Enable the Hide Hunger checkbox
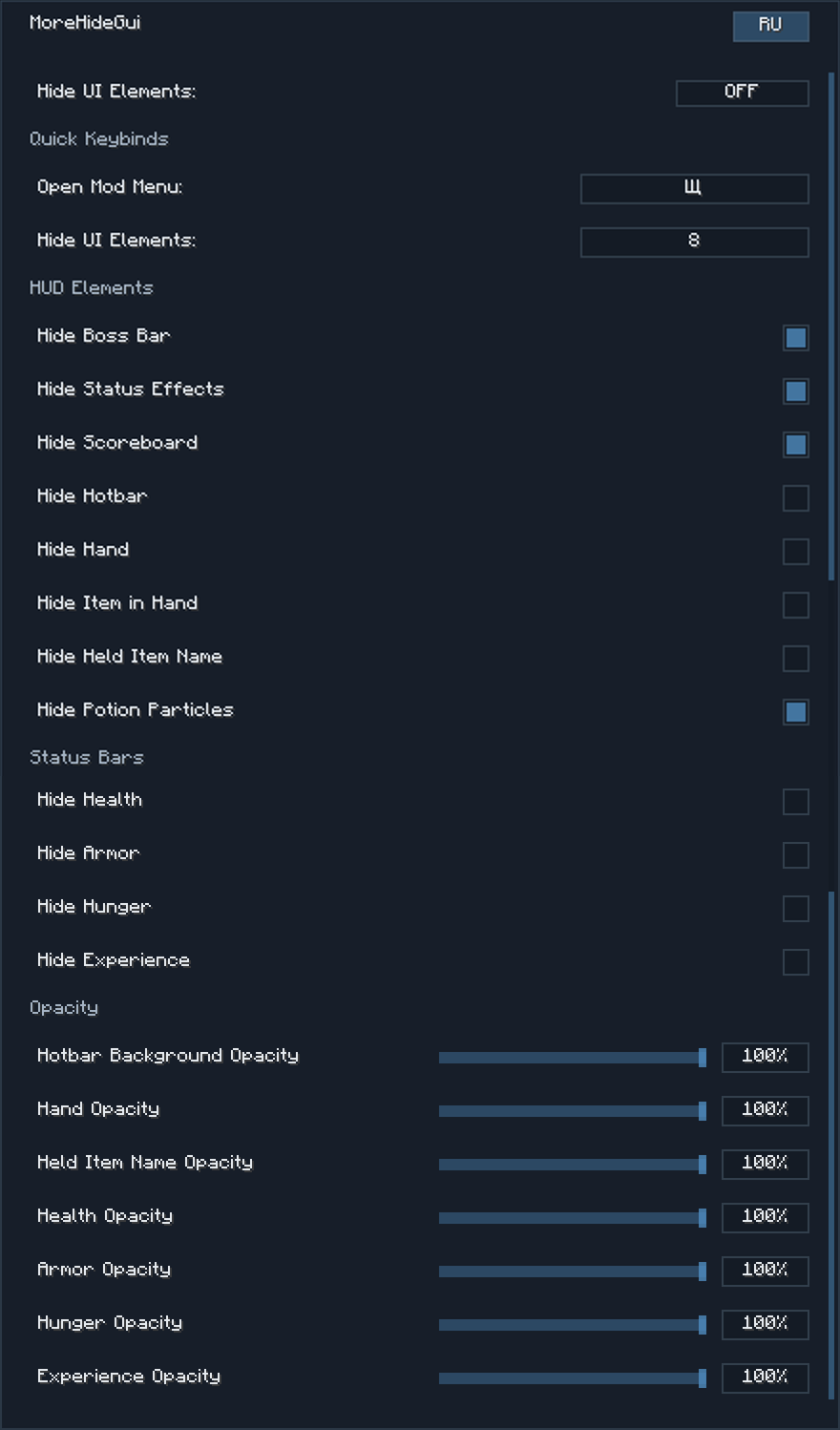Image resolution: width=840 pixels, height=1430 pixels. point(795,909)
